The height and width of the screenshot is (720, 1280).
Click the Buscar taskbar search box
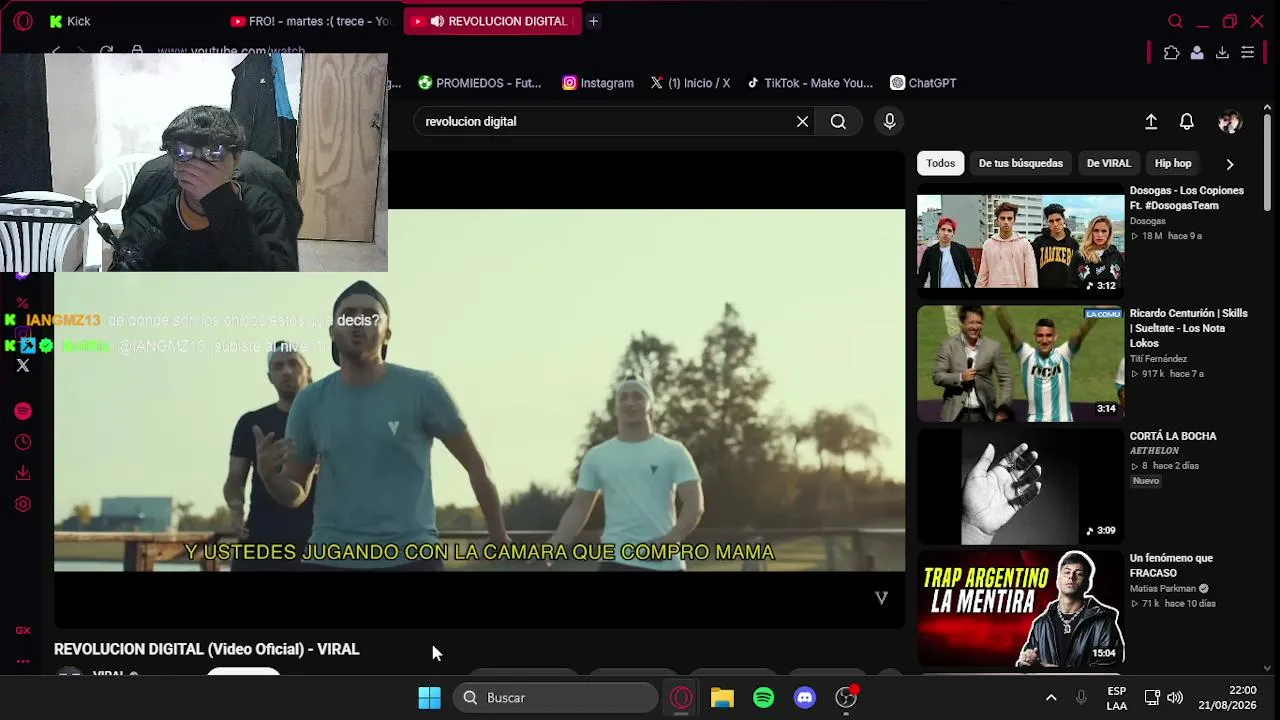556,698
